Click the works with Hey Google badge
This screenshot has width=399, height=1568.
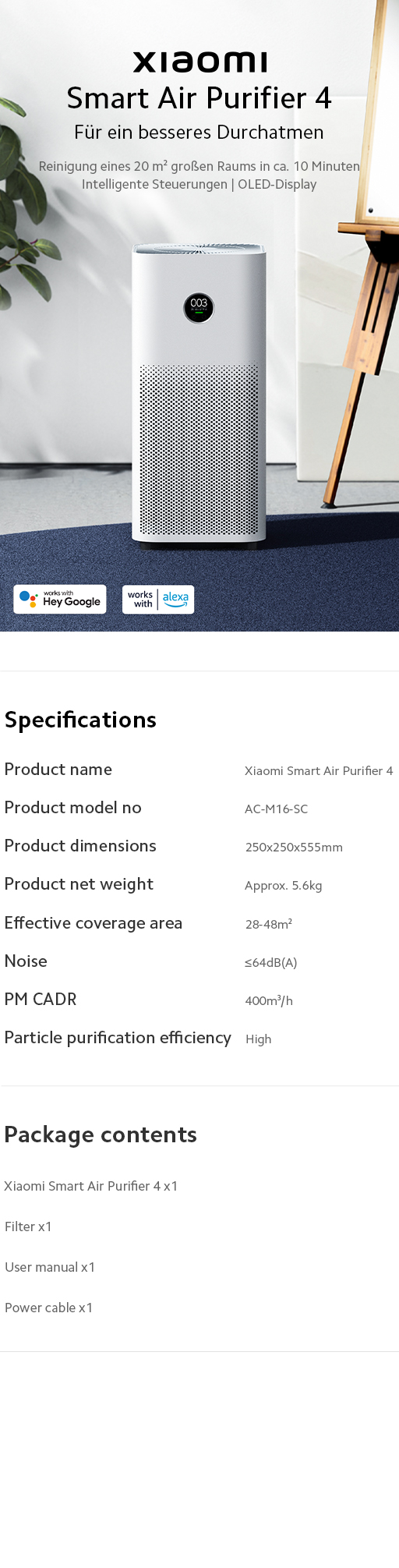[60, 599]
